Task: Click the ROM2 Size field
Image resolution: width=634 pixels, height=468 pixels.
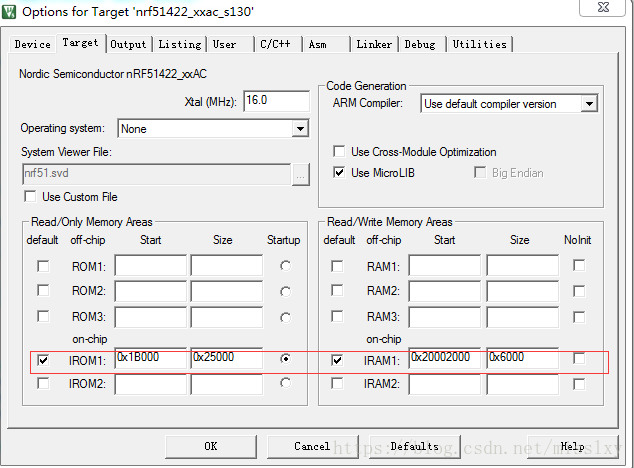Action: (226, 291)
